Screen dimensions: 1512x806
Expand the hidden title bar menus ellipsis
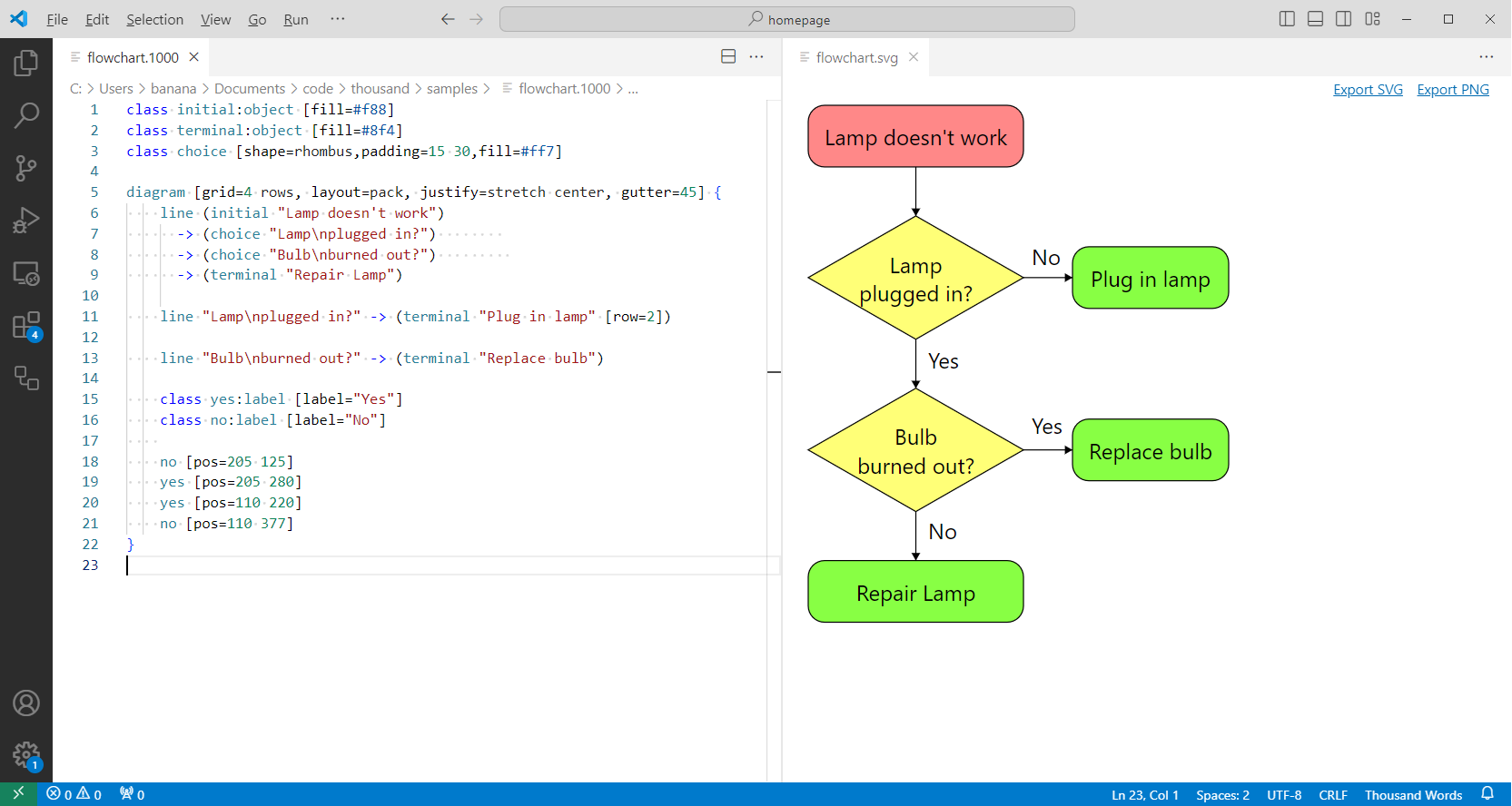pos(338,19)
